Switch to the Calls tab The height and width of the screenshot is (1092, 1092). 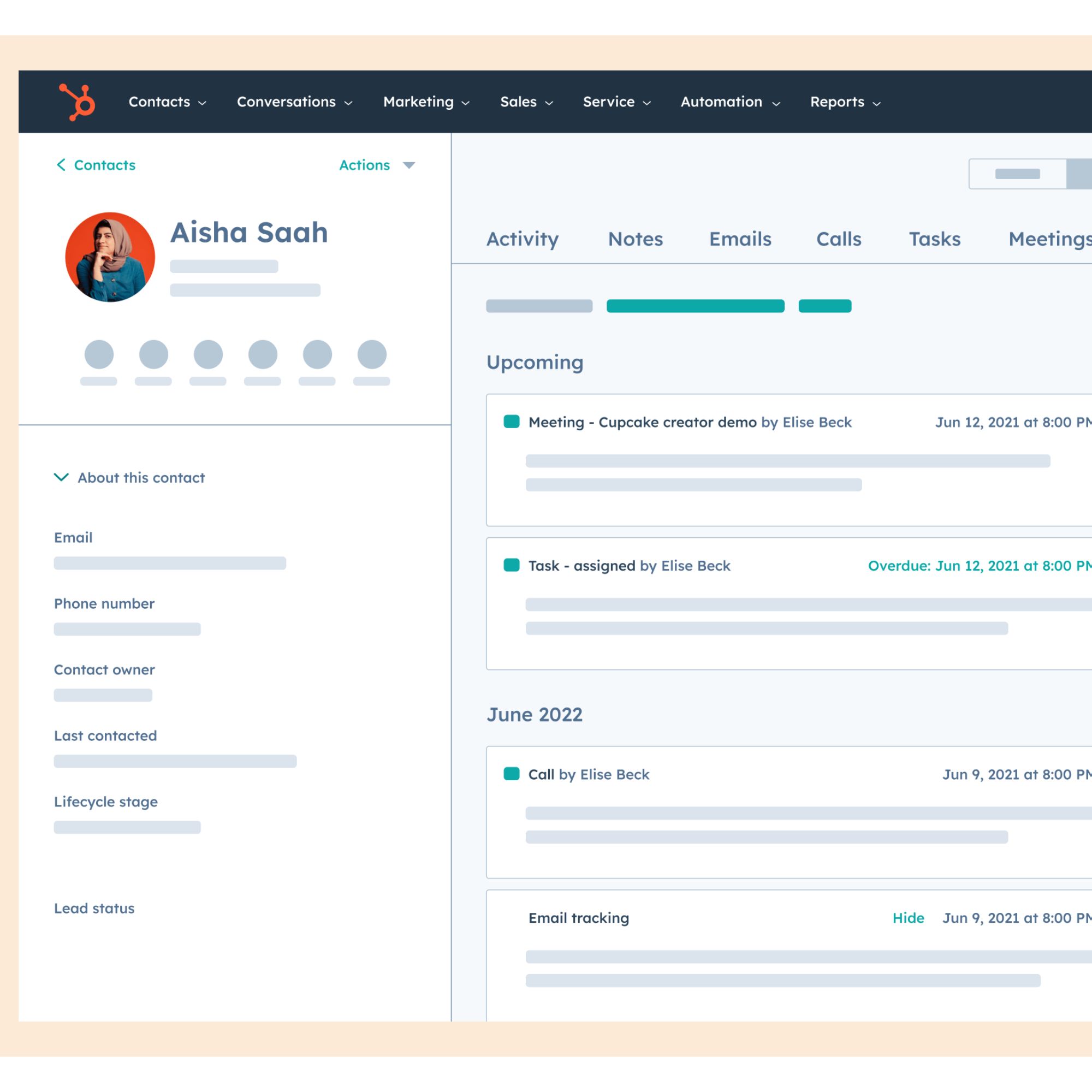pyautogui.click(x=838, y=239)
